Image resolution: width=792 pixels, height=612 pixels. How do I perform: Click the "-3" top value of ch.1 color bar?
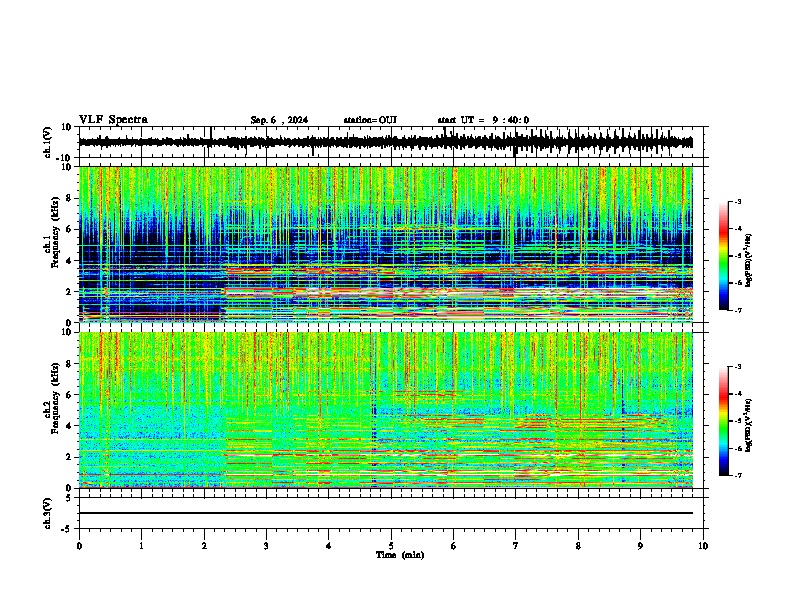coord(738,202)
